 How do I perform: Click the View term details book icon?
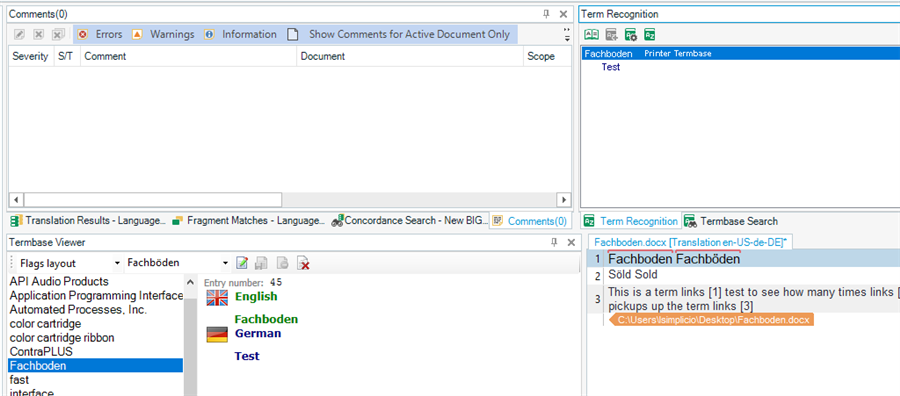(592, 35)
